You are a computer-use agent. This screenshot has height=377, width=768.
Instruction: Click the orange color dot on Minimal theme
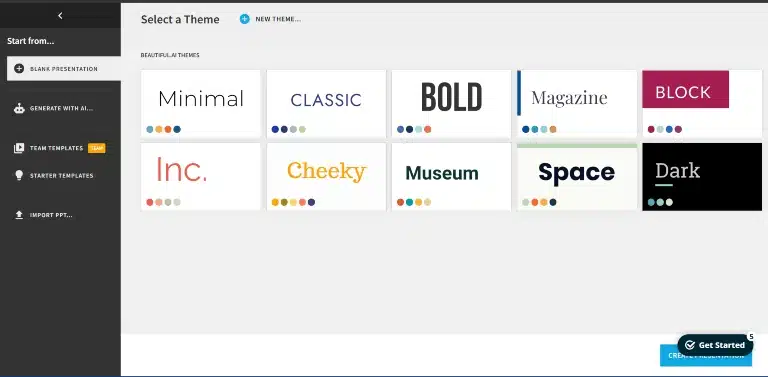(168, 129)
